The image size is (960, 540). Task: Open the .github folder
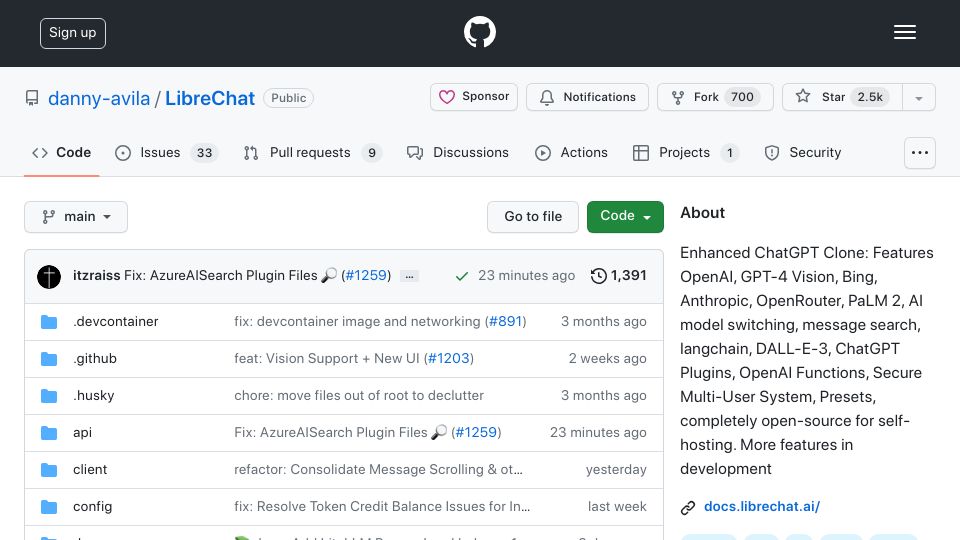(95, 359)
